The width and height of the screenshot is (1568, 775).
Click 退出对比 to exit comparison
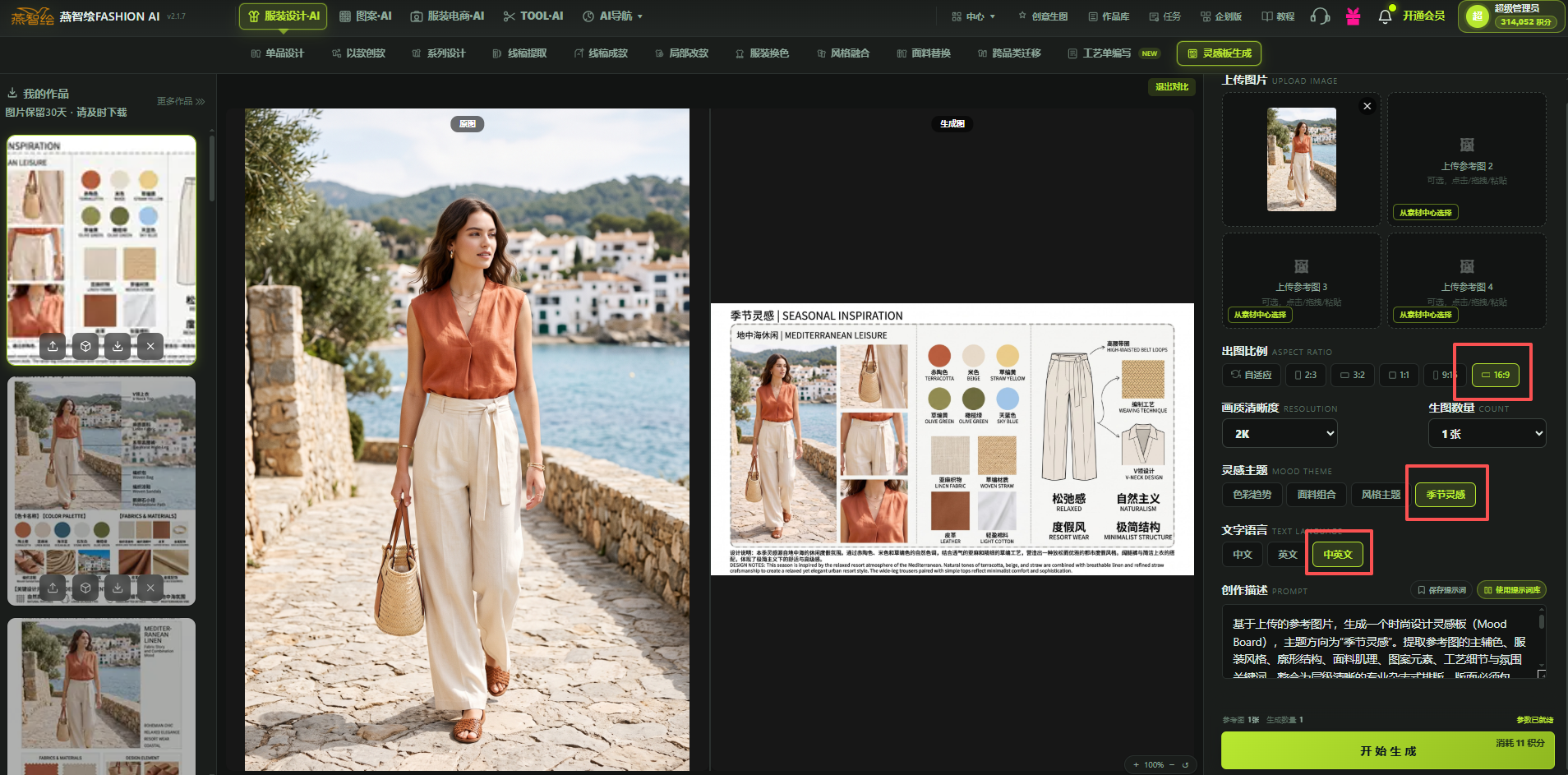click(1172, 87)
